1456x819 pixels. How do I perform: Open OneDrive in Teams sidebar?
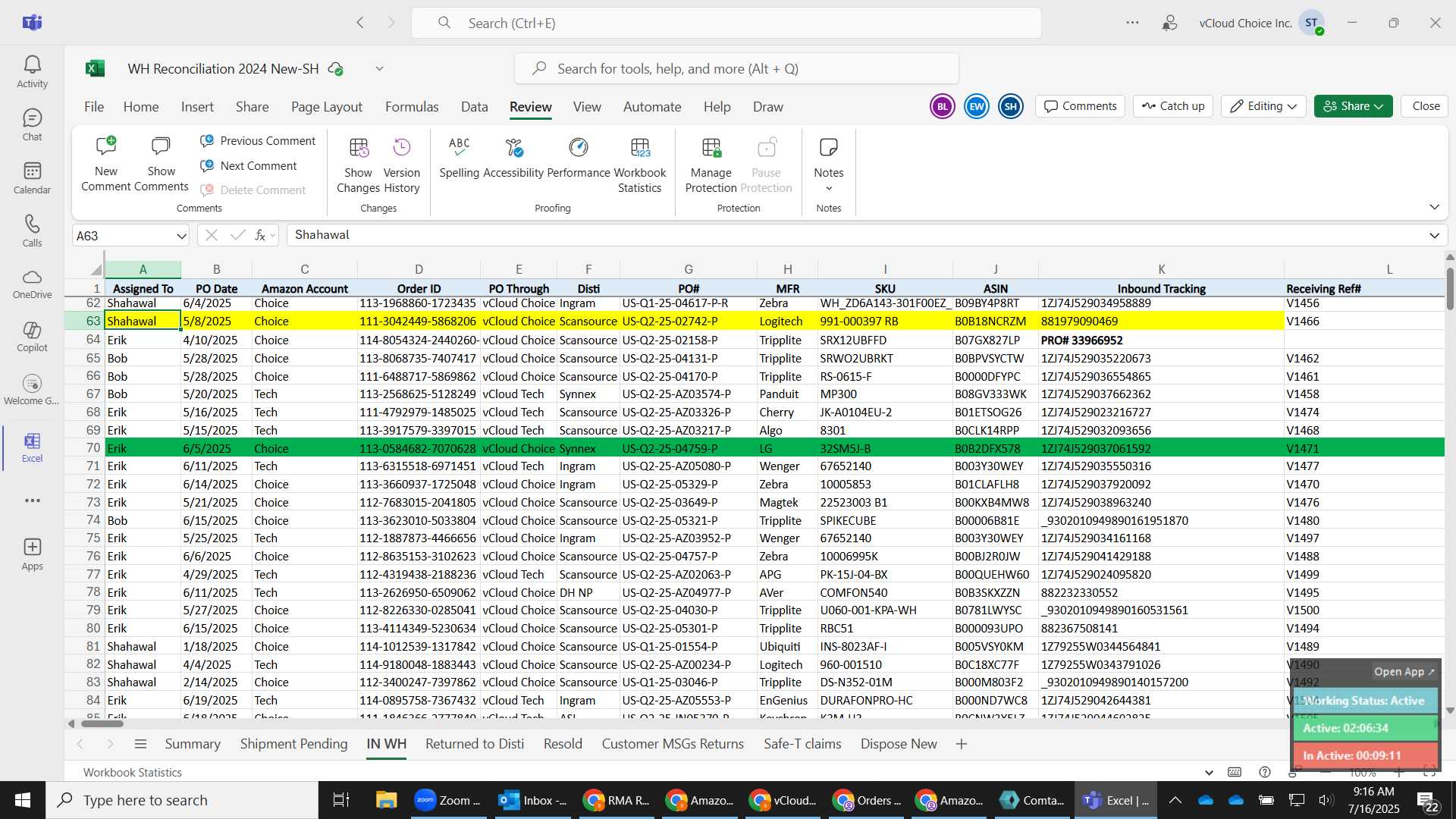coord(32,284)
